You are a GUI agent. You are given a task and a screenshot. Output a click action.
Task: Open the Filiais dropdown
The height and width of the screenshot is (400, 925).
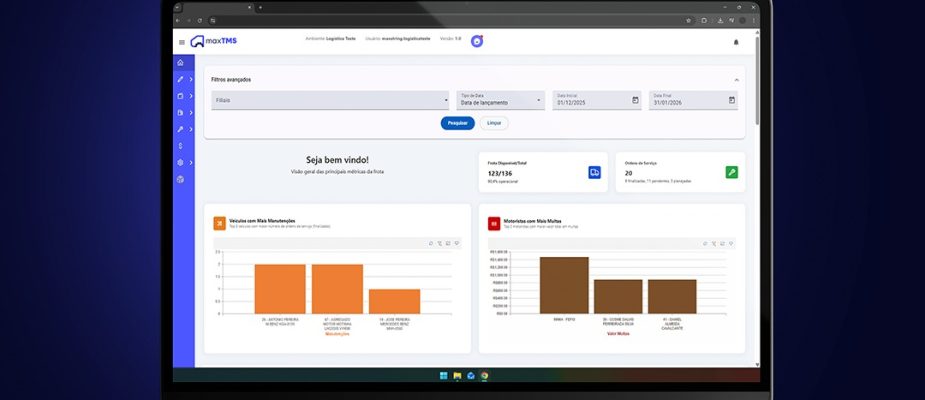coord(330,100)
